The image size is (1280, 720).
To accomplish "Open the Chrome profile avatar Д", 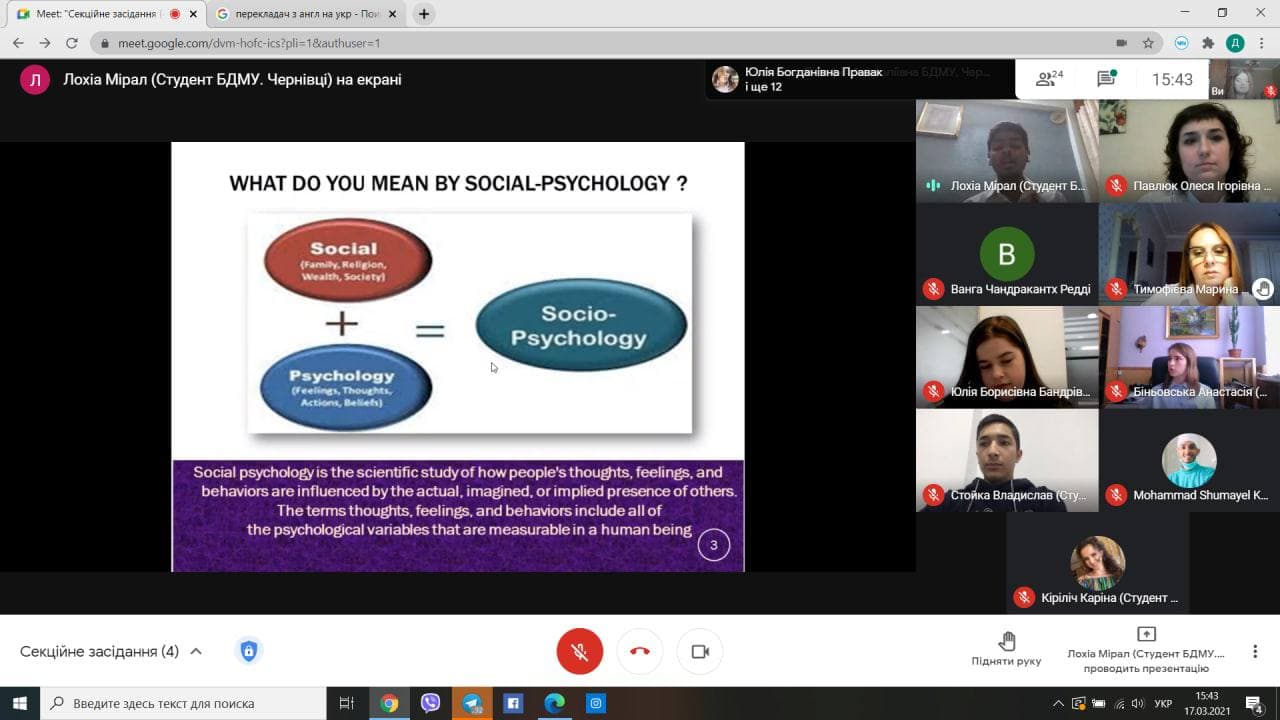I will [1235, 43].
